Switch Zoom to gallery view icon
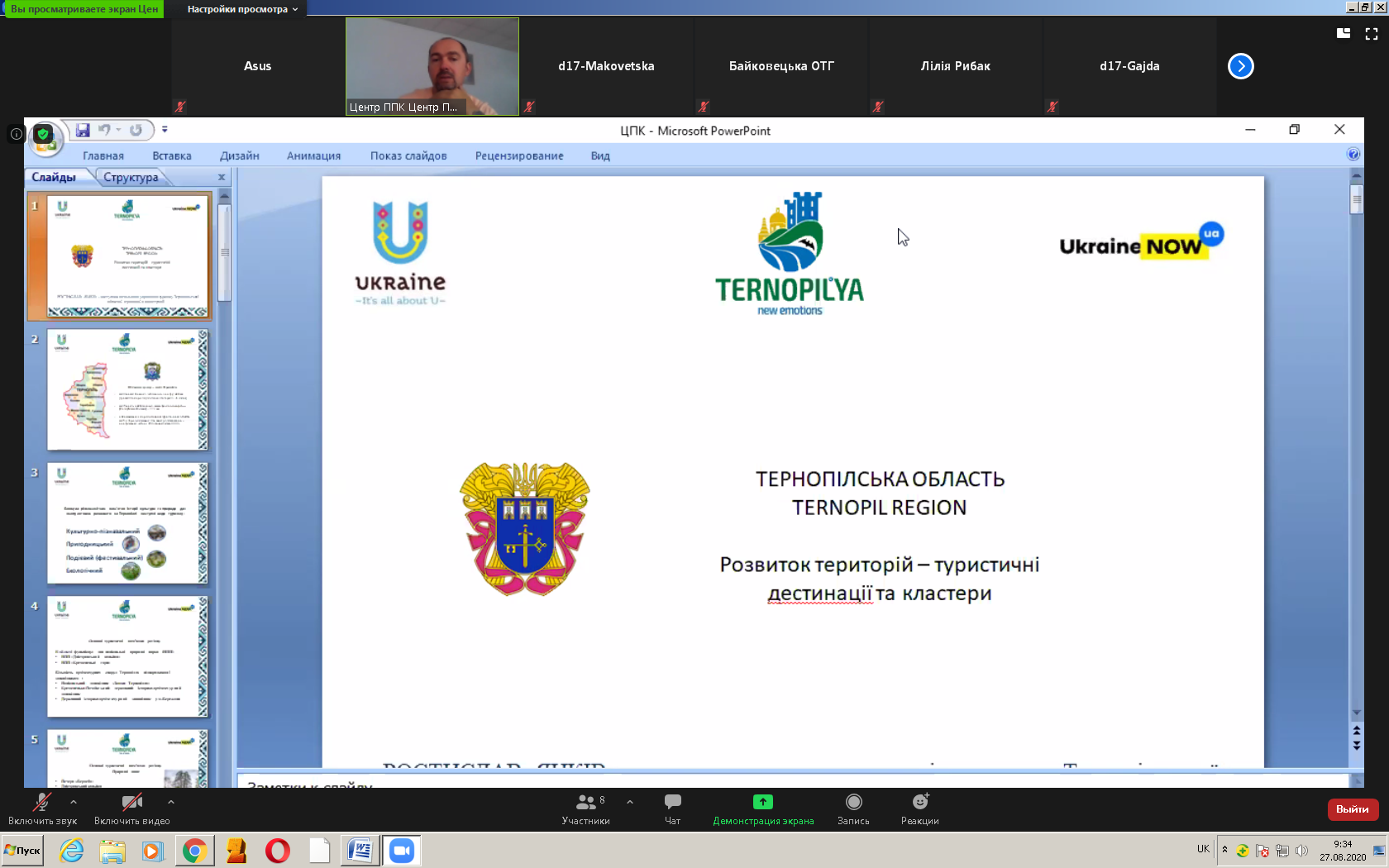 tap(1344, 33)
